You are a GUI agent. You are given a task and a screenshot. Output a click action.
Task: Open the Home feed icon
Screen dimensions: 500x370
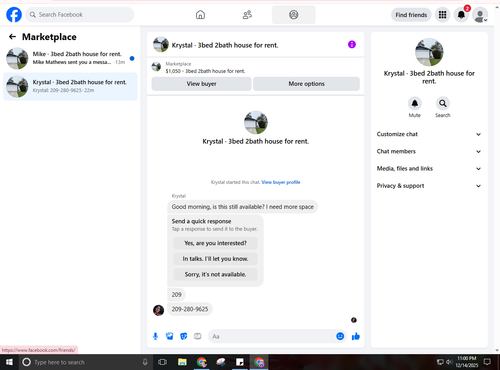click(x=200, y=15)
